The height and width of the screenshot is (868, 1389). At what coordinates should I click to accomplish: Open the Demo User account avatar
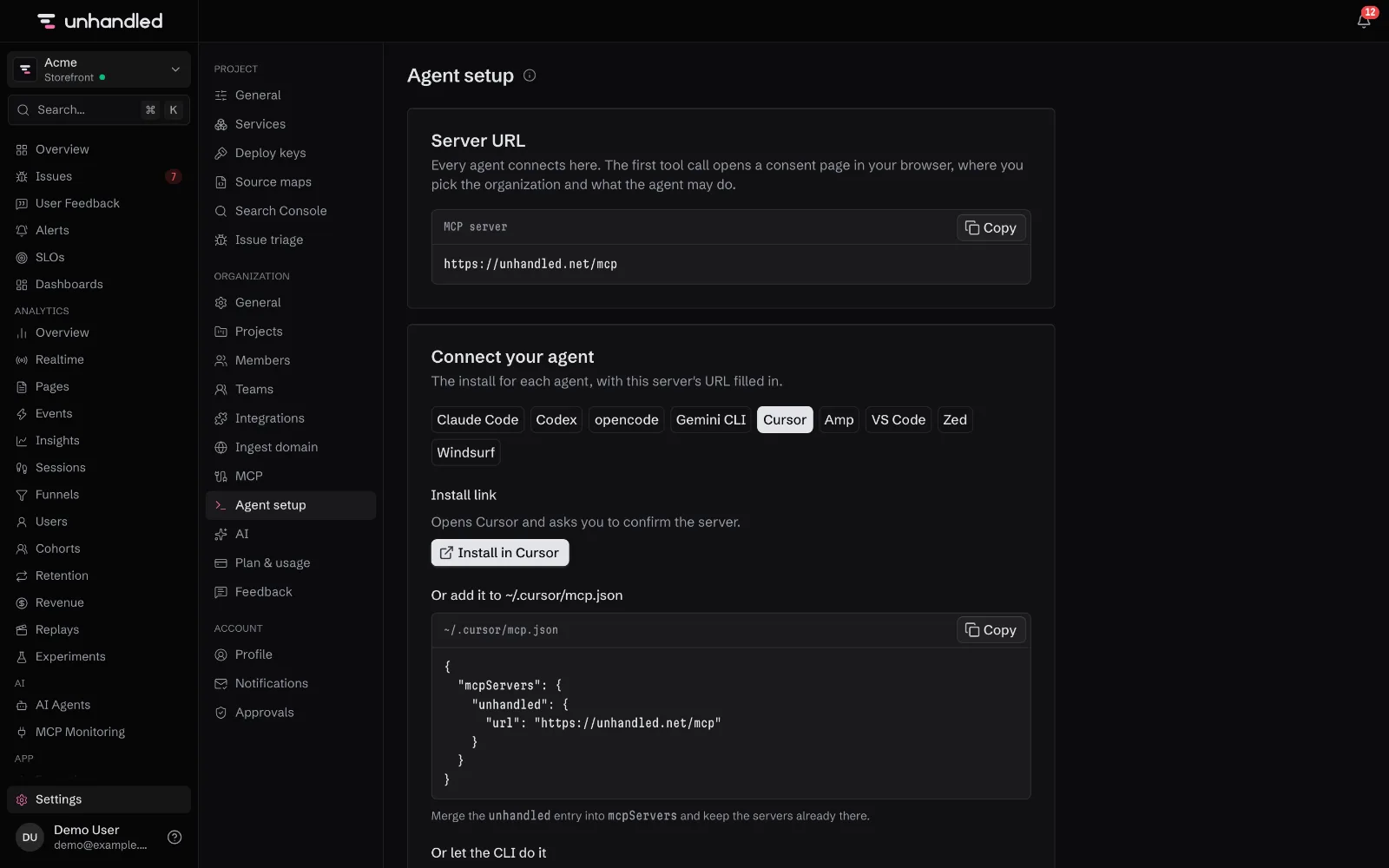click(30, 838)
